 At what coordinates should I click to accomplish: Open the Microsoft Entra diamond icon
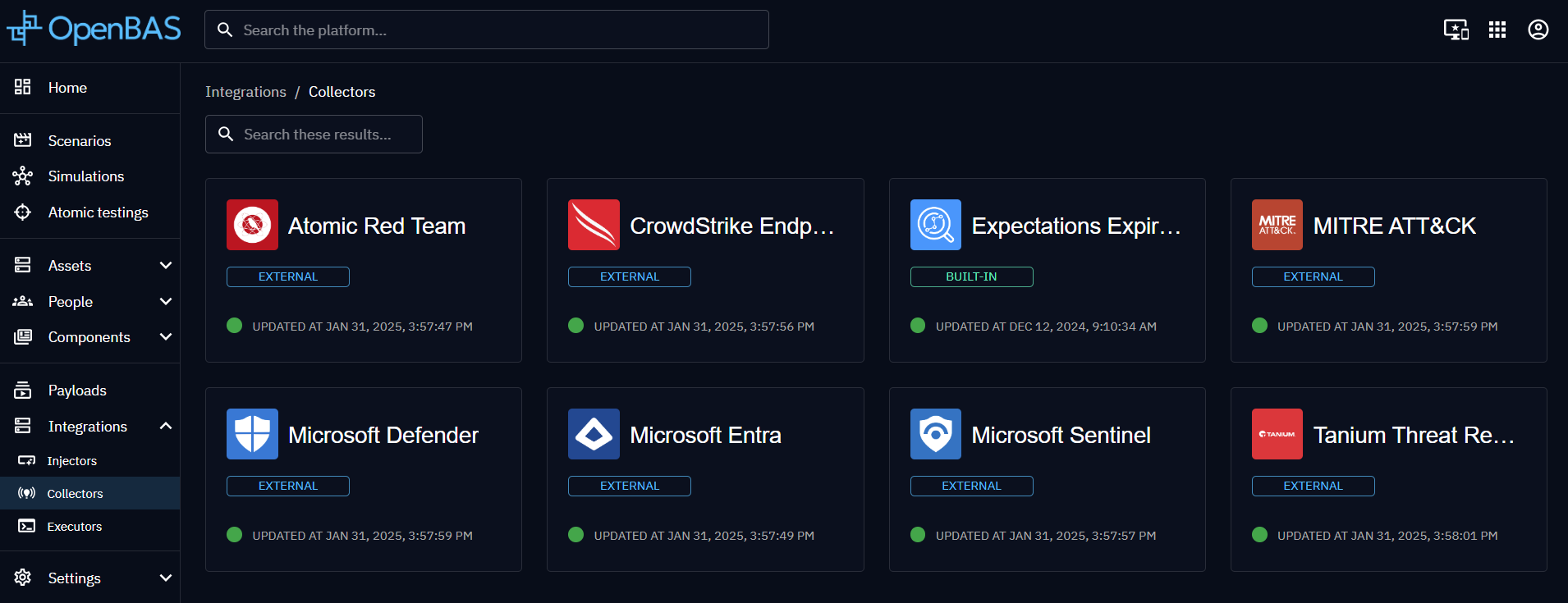594,434
